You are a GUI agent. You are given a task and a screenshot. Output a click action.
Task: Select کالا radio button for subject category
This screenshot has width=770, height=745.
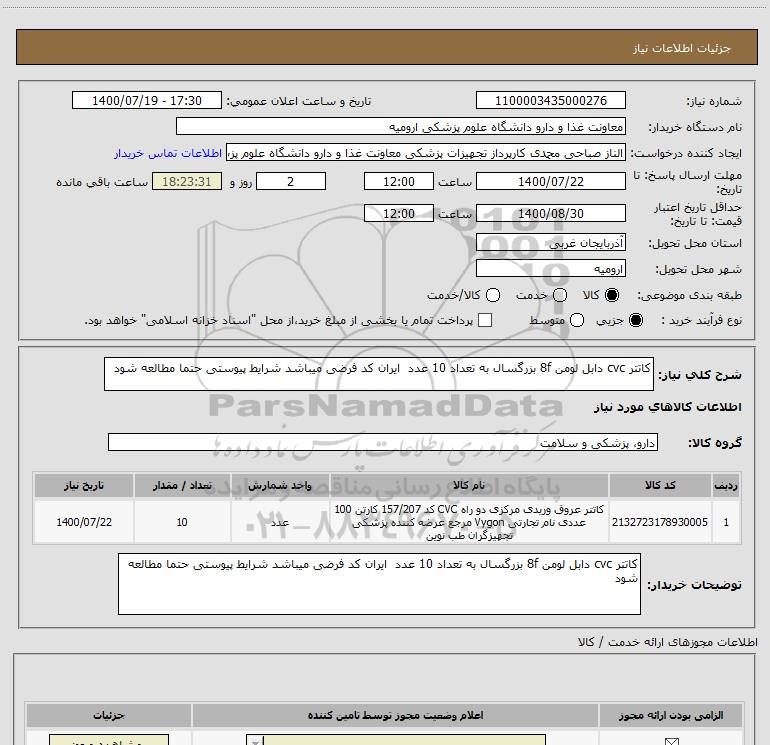pos(612,295)
